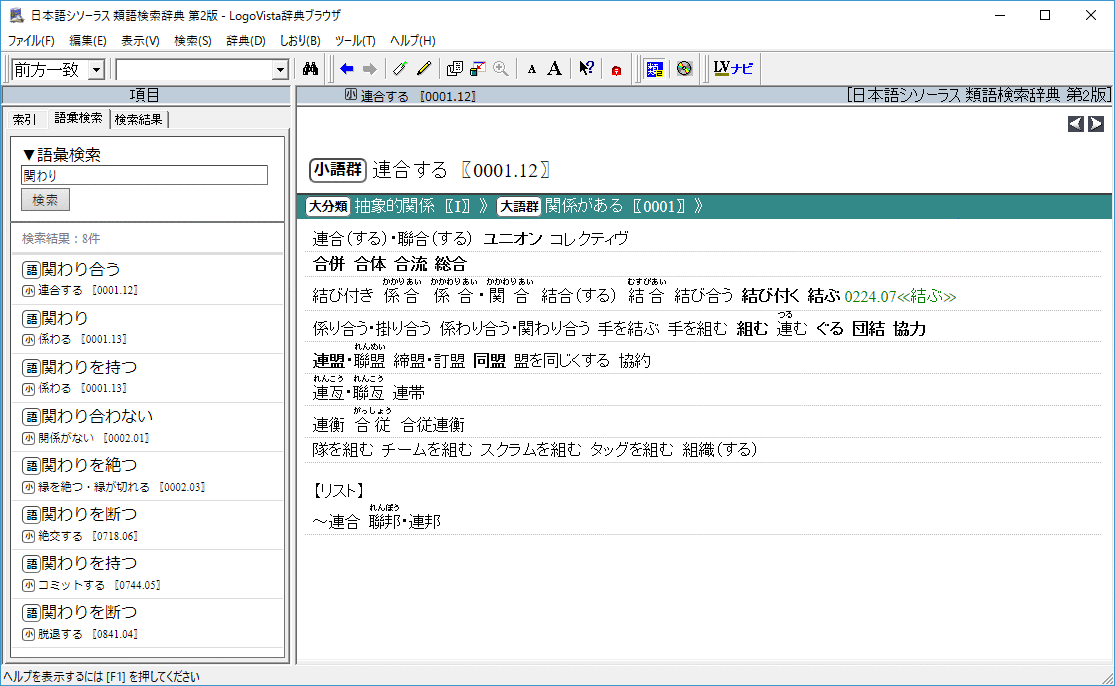Open the 表示(V) menu
This screenshot has width=1115, height=686.
point(140,41)
